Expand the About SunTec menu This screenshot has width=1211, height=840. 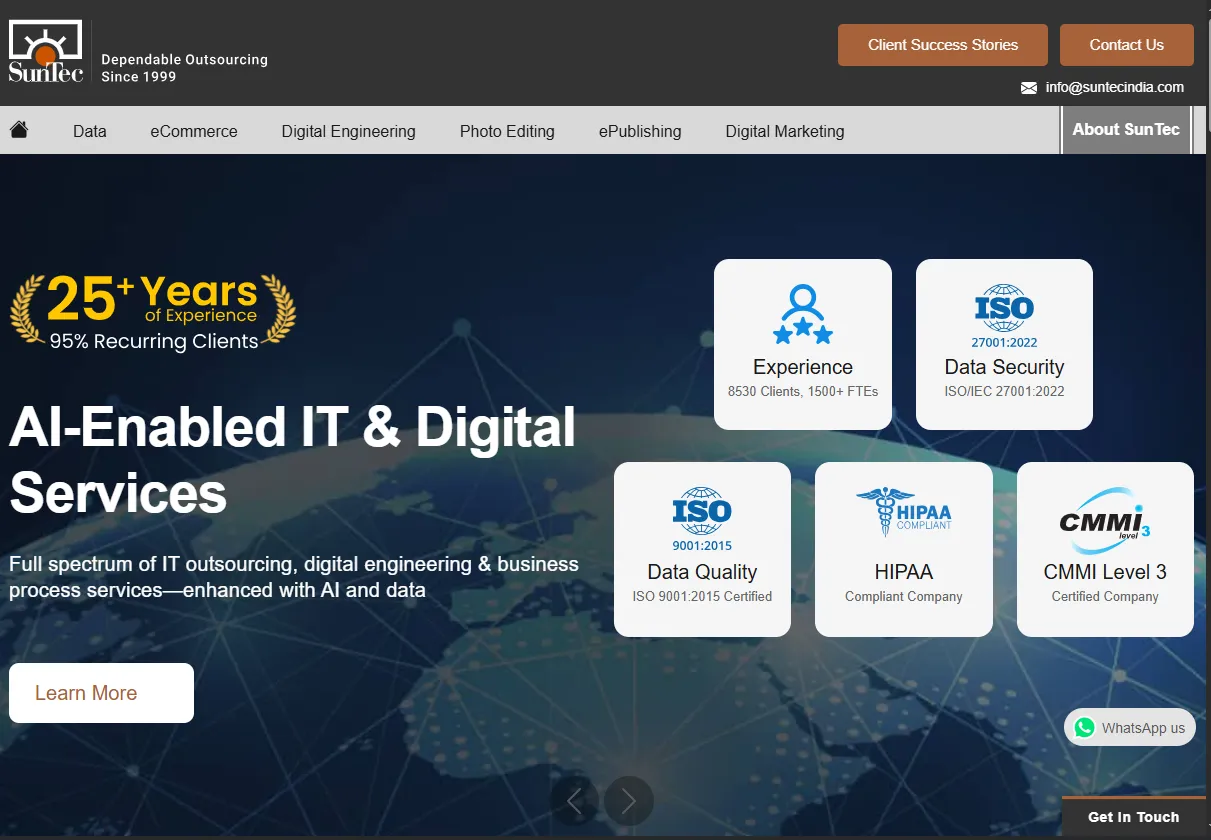(1125, 130)
